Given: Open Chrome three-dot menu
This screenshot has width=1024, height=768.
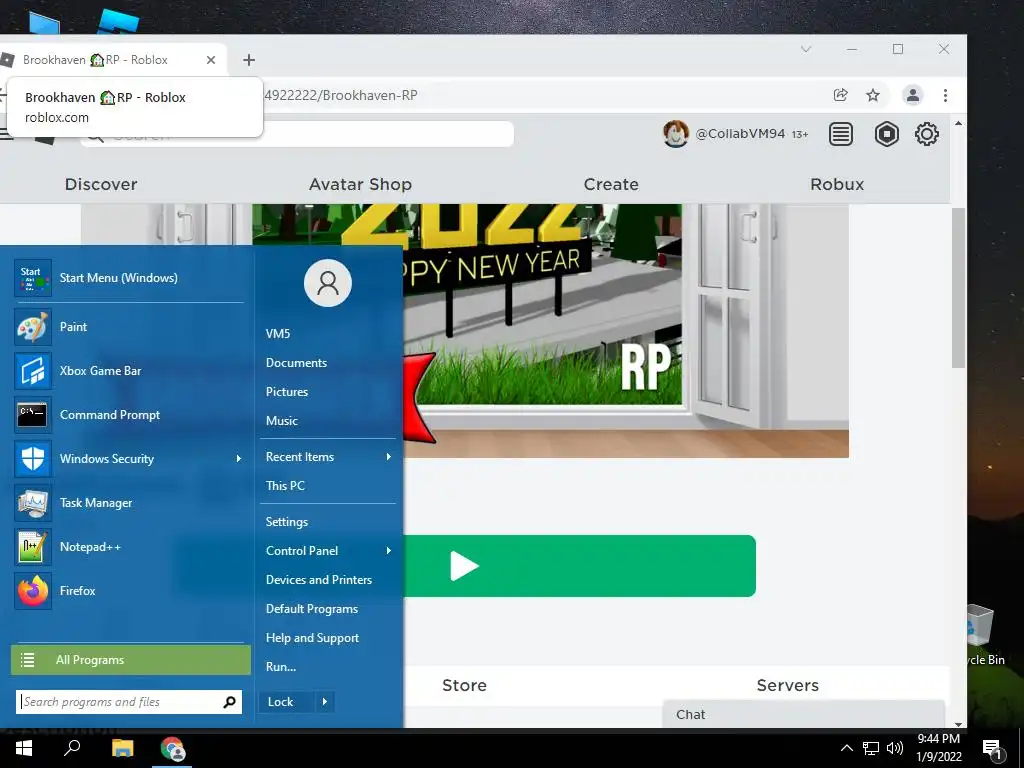Looking at the screenshot, I should pyautogui.click(x=945, y=95).
